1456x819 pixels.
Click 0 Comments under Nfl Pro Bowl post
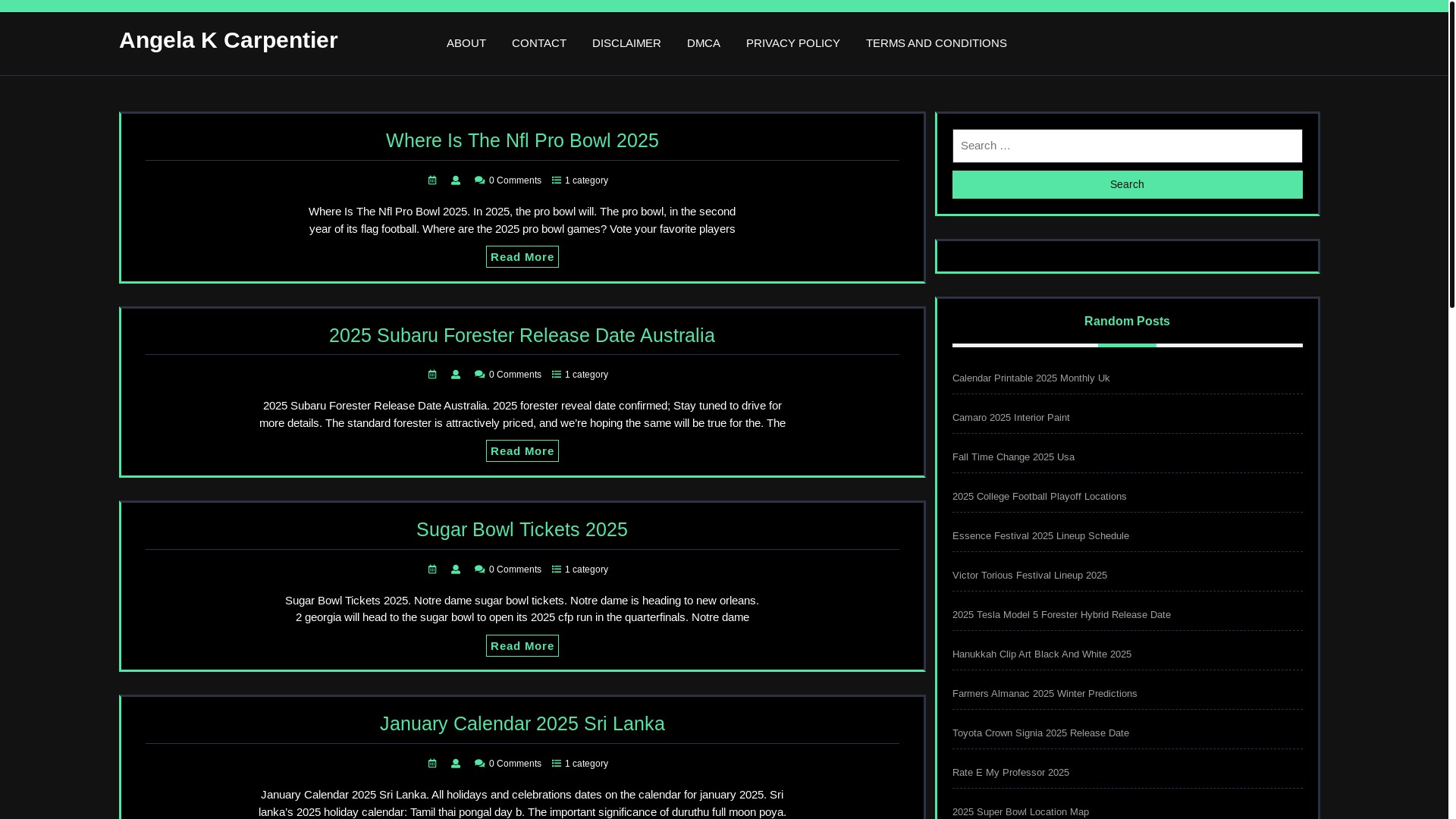515,180
